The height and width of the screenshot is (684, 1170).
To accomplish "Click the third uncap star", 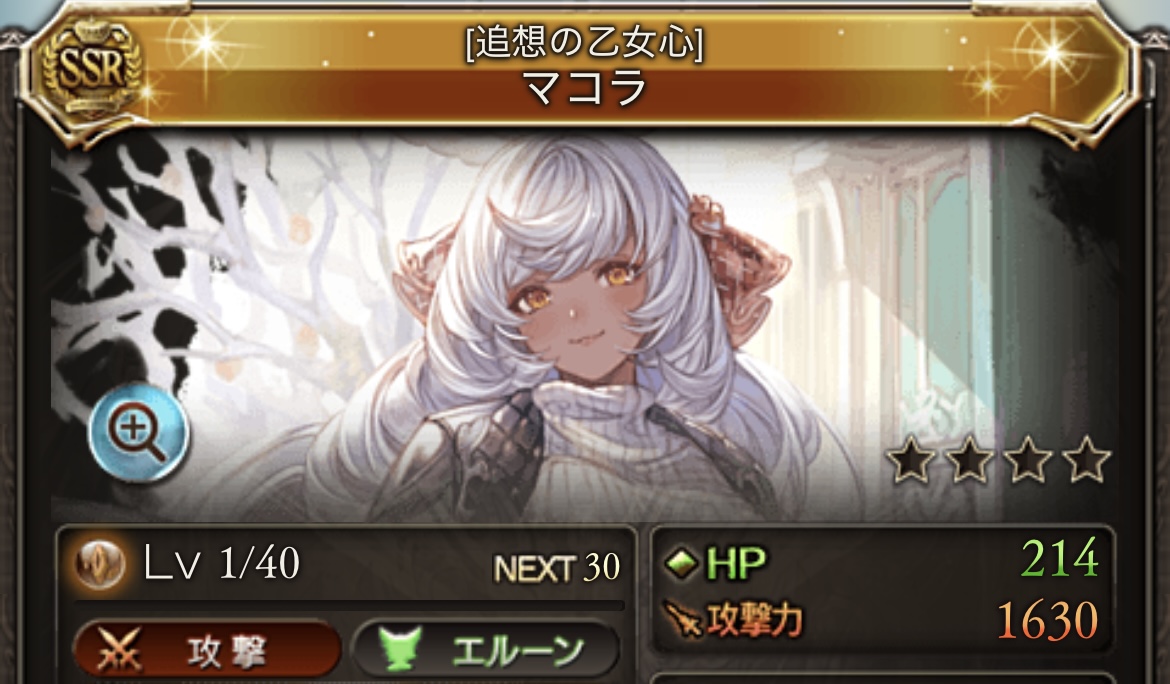I will pyautogui.click(x=1027, y=459).
